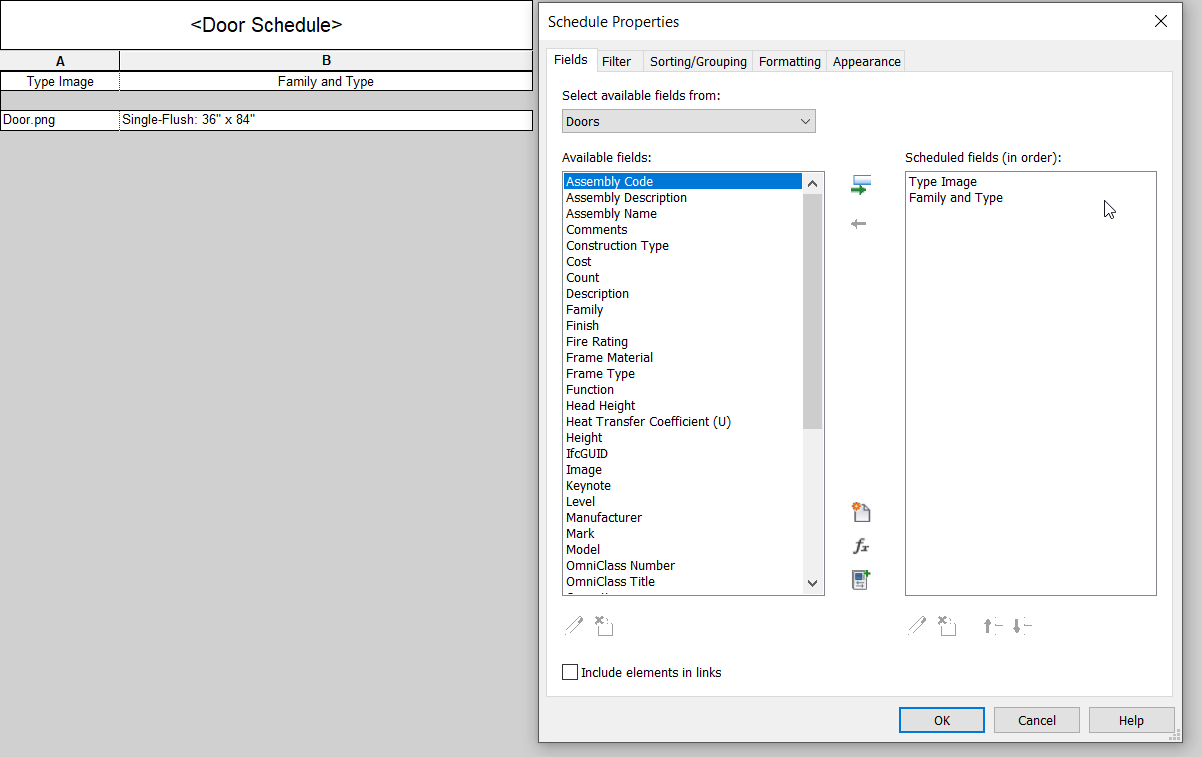Select Construction Type field
This screenshot has height=757, width=1202.
click(683, 246)
